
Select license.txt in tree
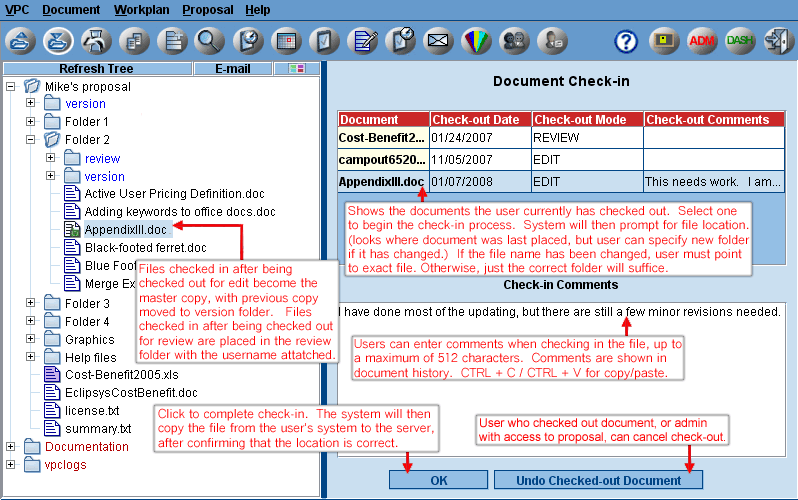pyautogui.click(x=92, y=410)
